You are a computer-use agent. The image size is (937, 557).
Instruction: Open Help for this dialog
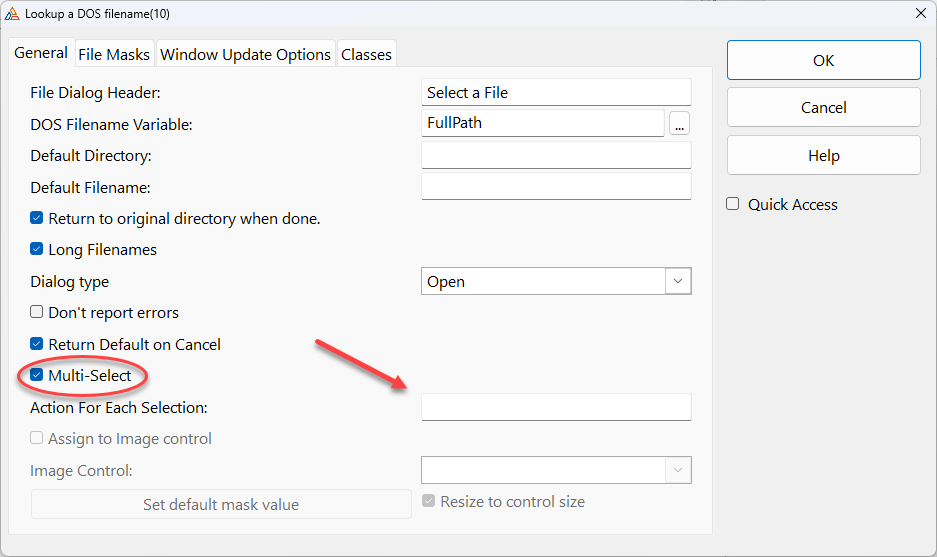tap(823, 155)
